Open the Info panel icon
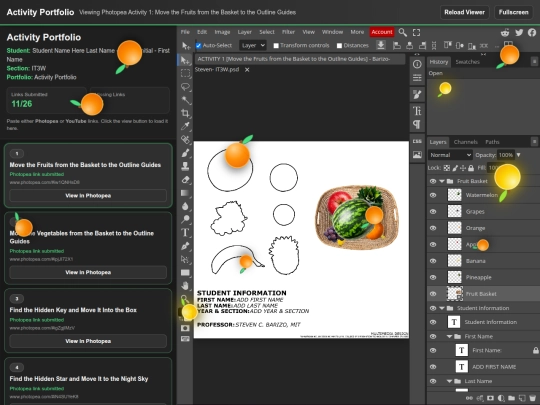This screenshot has height=405, width=540. [x=417, y=64]
